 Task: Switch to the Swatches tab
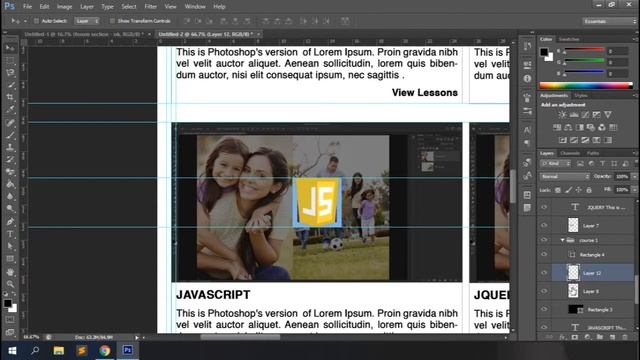coord(569,39)
